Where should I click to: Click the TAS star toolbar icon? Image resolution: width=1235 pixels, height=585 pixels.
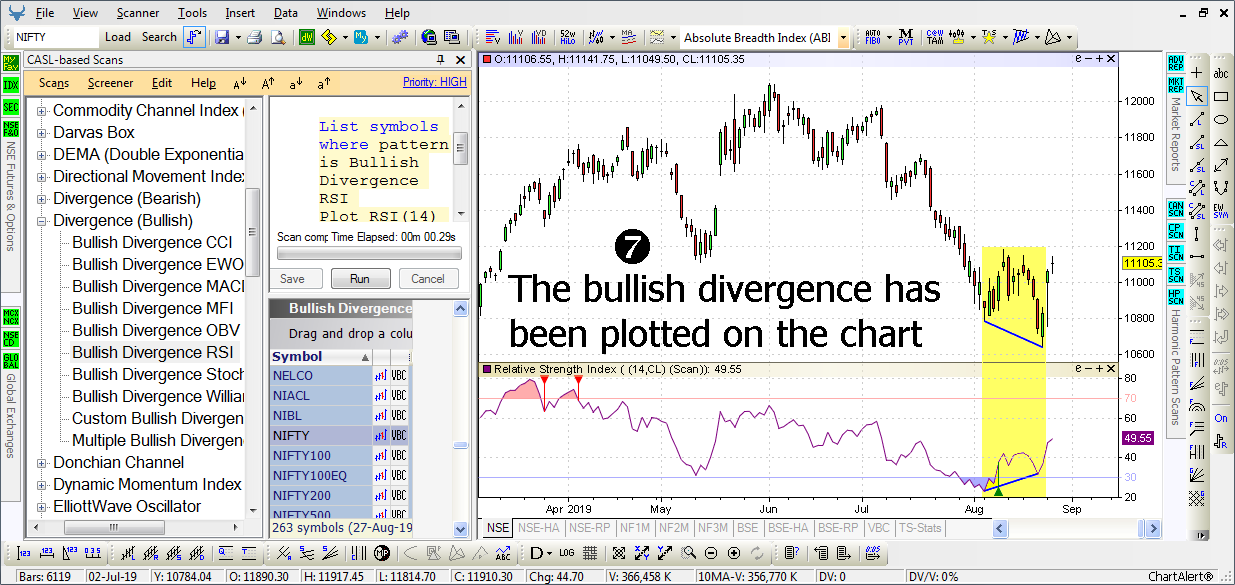(x=989, y=37)
